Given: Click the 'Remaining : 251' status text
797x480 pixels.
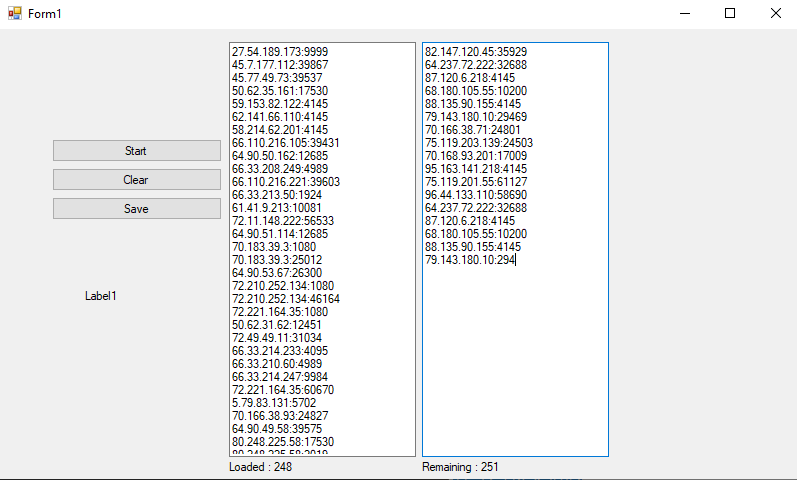Looking at the screenshot, I should coord(460,467).
